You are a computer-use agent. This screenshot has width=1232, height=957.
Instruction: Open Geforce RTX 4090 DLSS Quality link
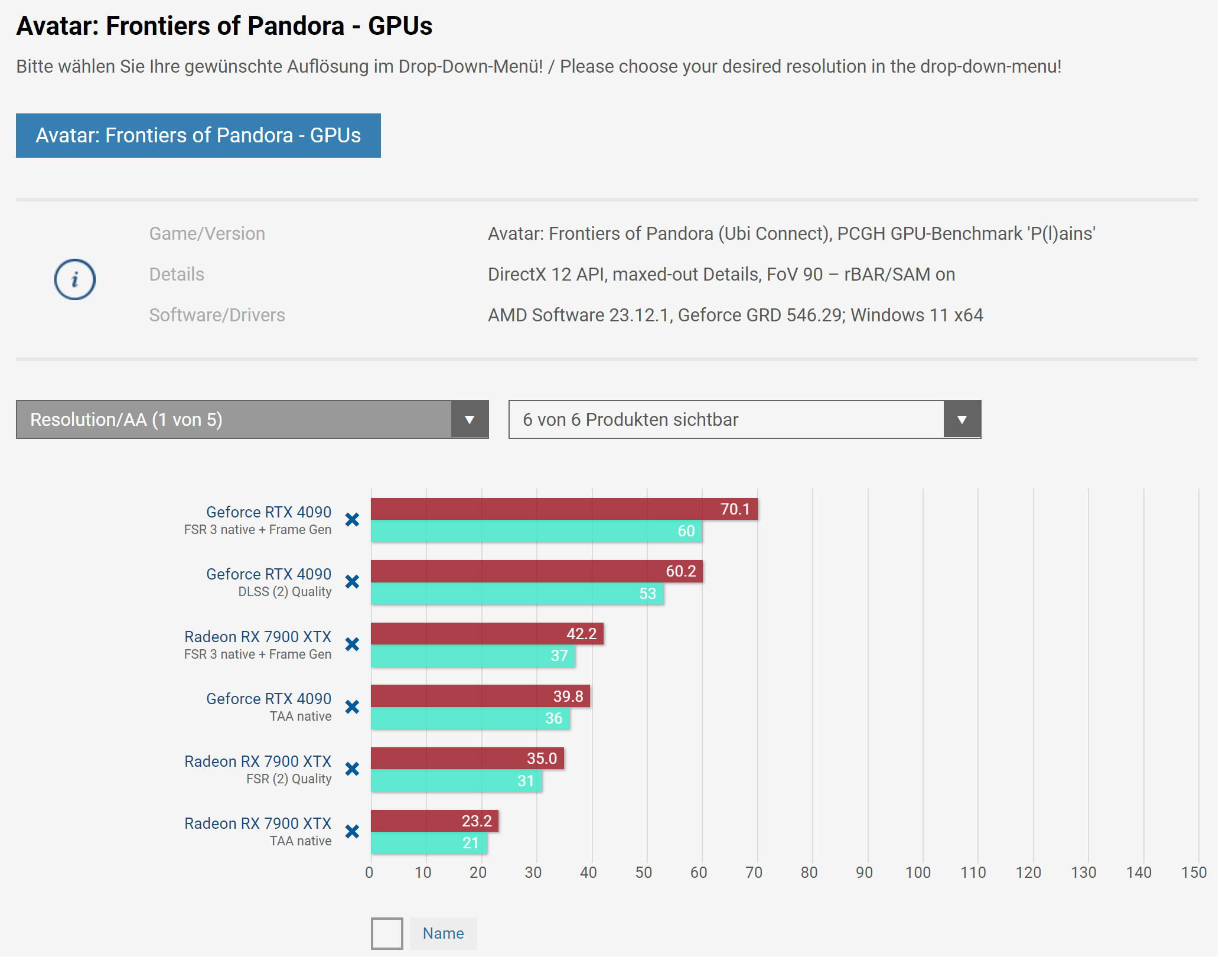pyautogui.click(x=268, y=574)
